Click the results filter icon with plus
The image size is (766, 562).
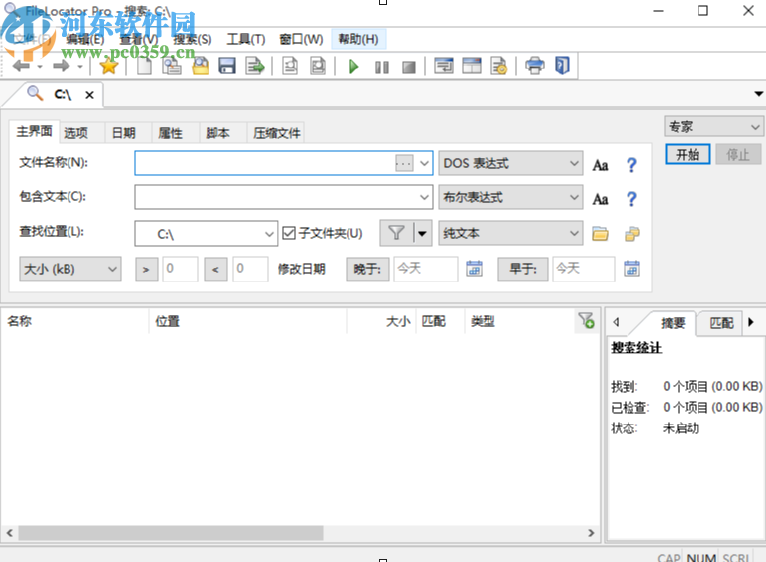(586, 321)
